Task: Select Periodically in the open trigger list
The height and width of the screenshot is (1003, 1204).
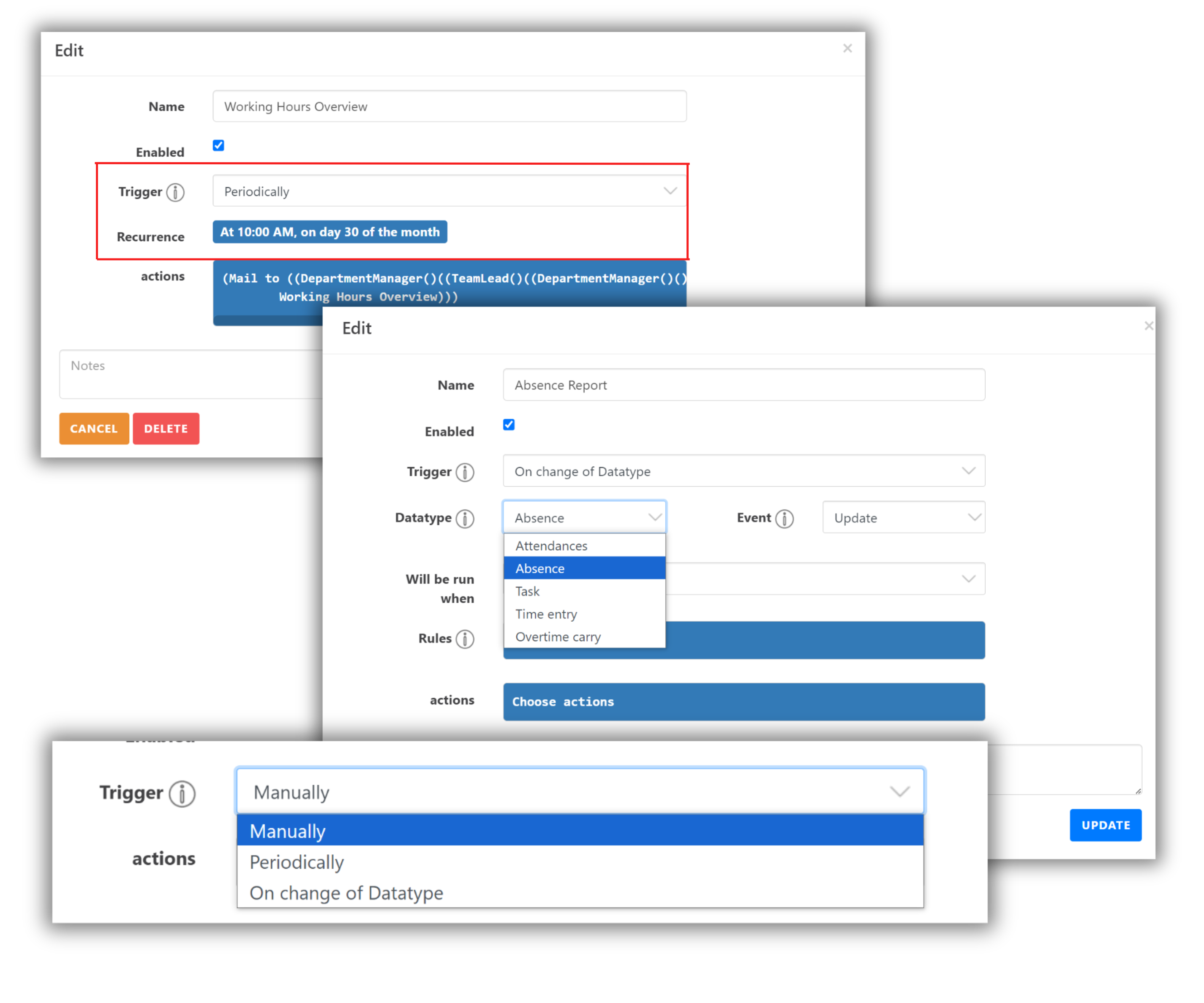Action: click(296, 862)
